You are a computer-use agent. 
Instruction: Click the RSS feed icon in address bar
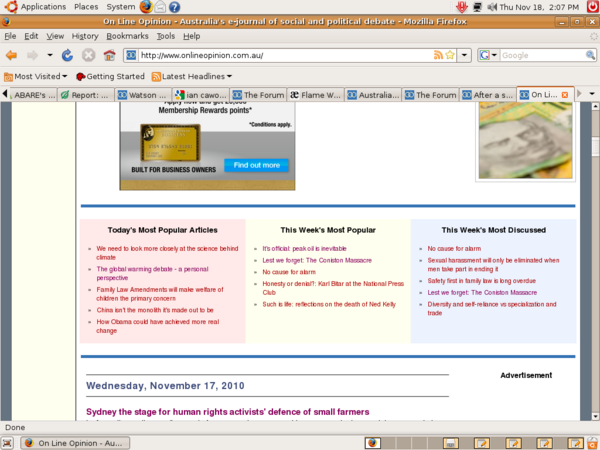tap(438, 55)
